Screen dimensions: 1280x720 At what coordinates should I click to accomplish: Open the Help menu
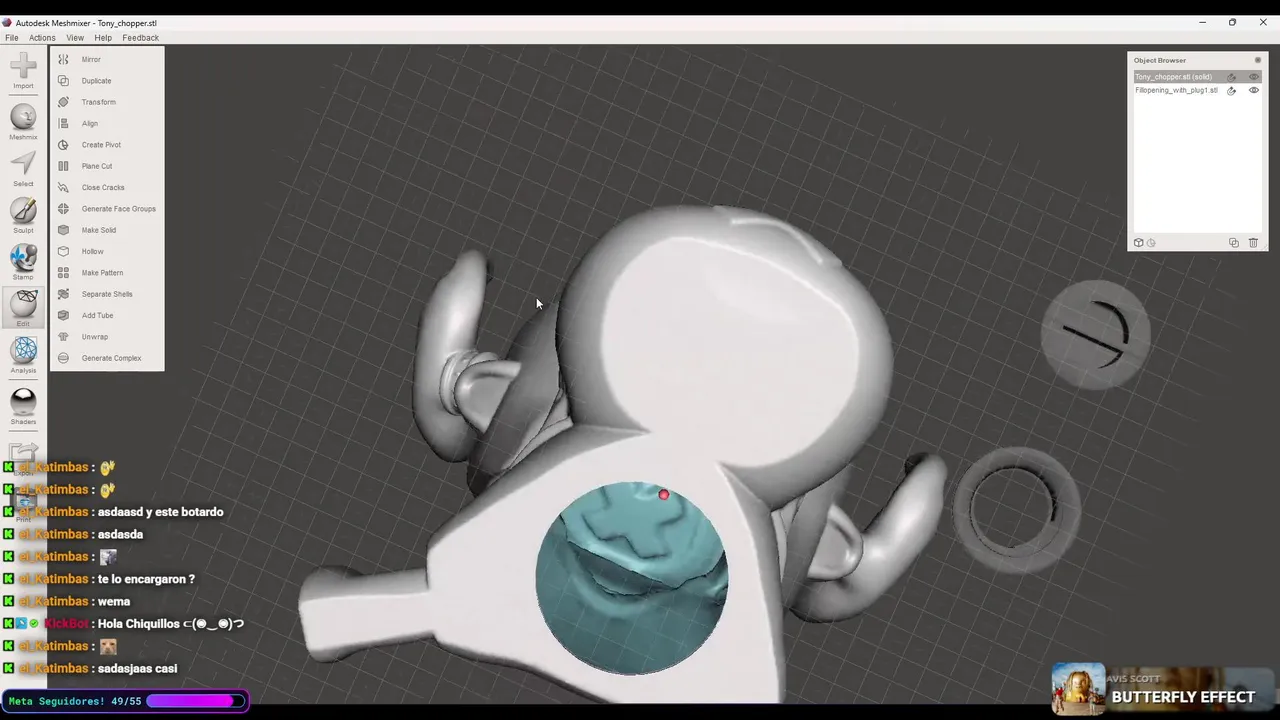click(x=103, y=38)
